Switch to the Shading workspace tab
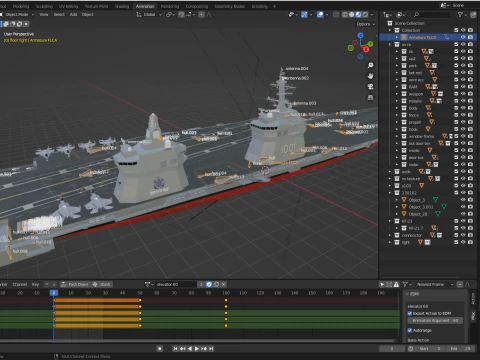Viewport: 480px width, 360px height. pyautogui.click(x=122, y=6)
